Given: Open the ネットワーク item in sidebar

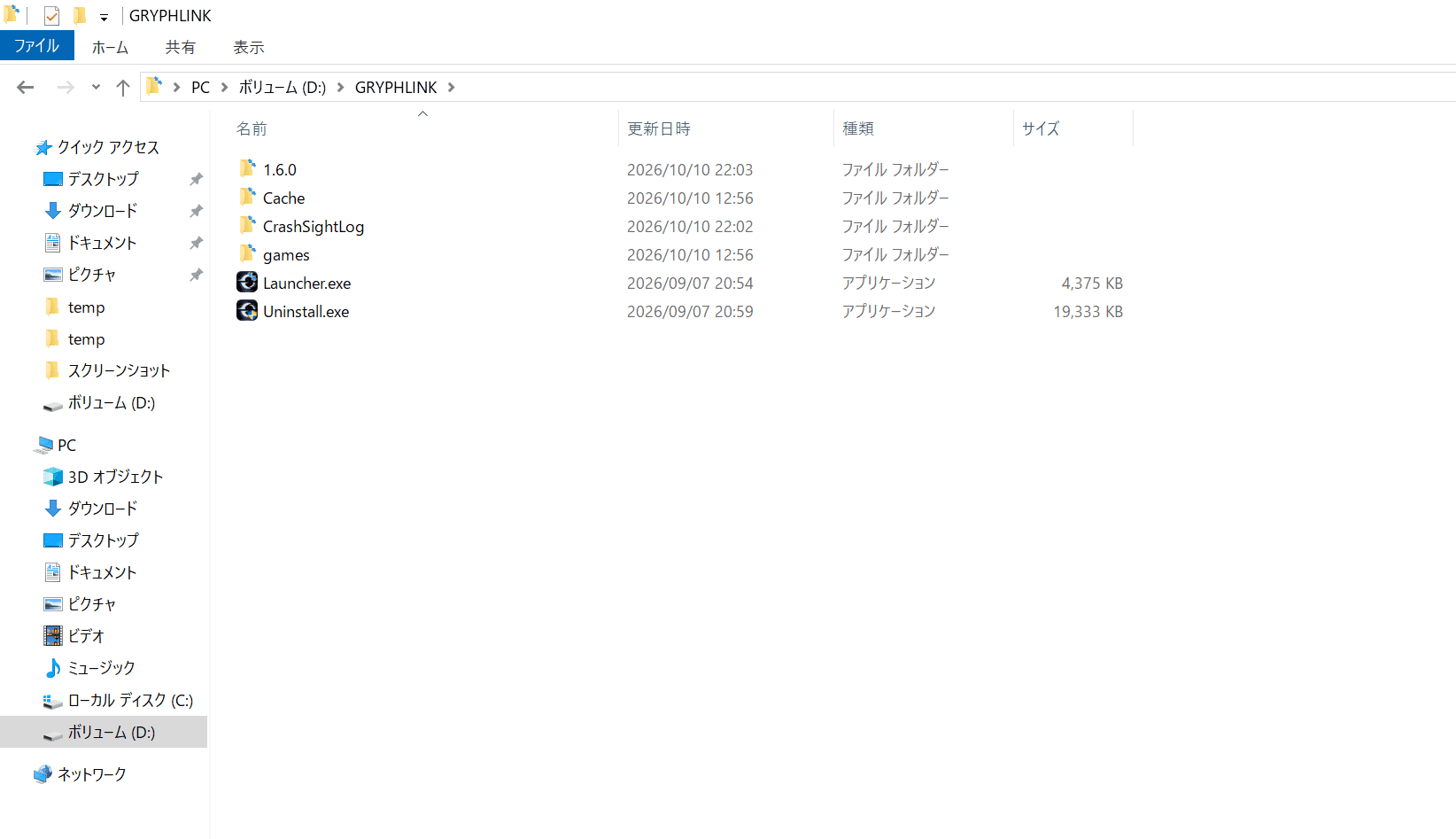Looking at the screenshot, I should coord(80,774).
